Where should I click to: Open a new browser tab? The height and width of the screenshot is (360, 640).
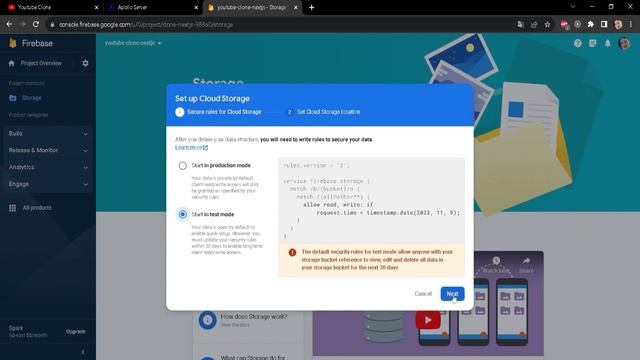pos(311,7)
